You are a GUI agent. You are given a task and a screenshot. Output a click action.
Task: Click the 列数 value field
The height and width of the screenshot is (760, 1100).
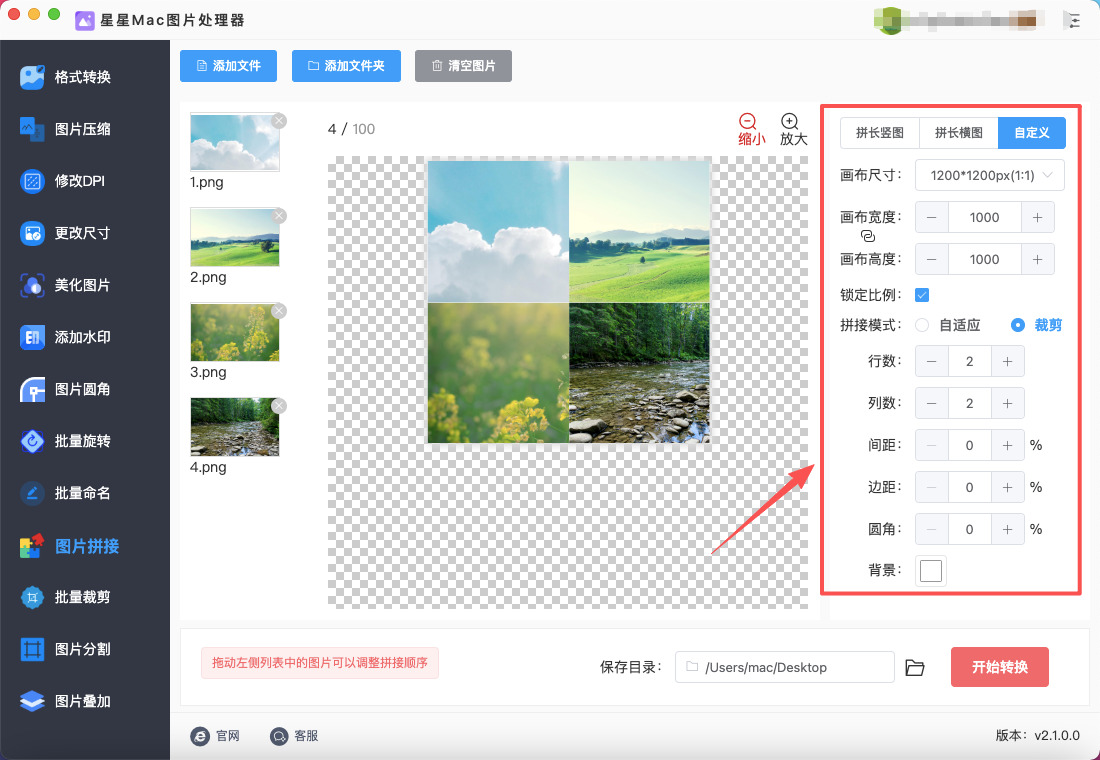[970, 404]
